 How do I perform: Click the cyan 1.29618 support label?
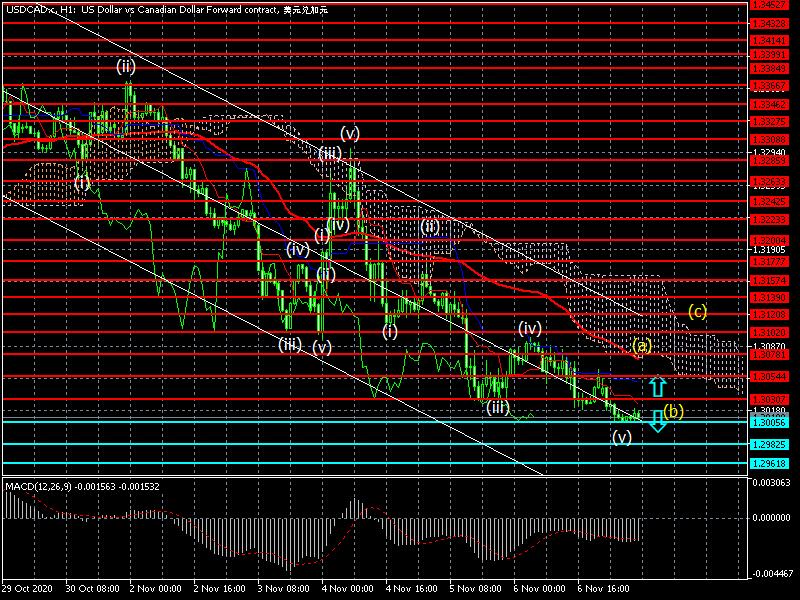[x=769, y=463]
